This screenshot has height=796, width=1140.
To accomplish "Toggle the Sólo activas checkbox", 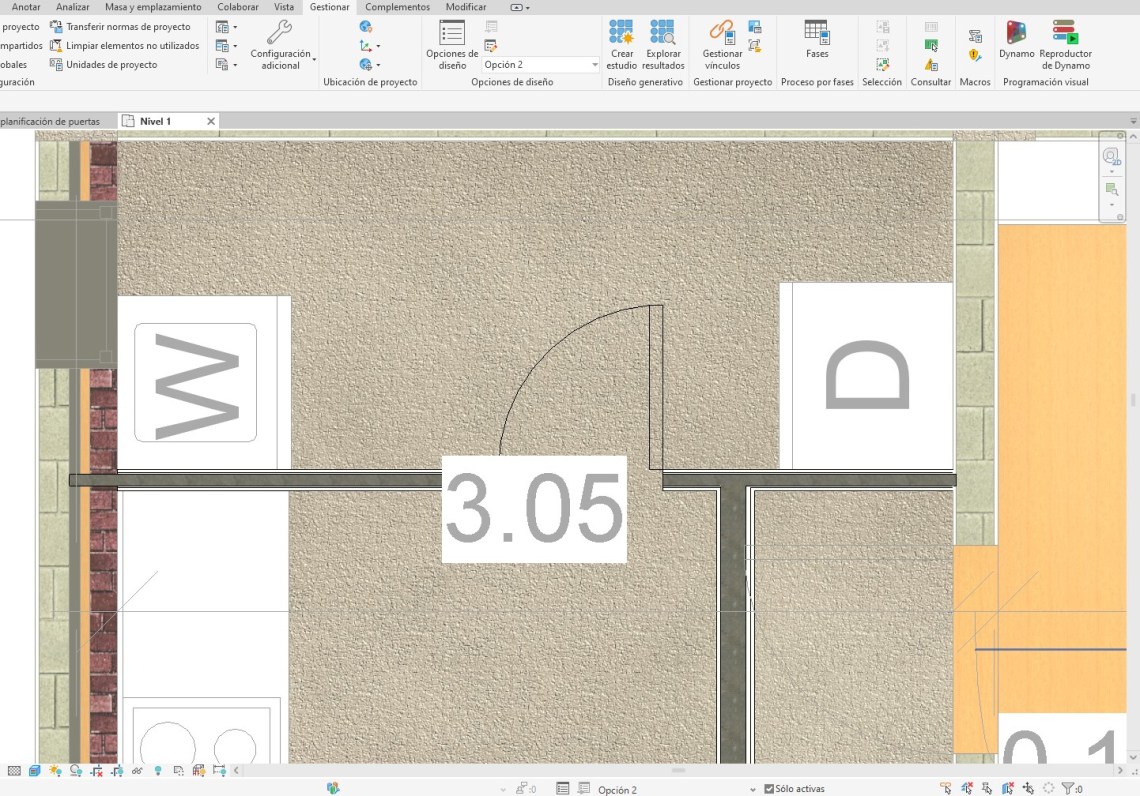I will (769, 789).
